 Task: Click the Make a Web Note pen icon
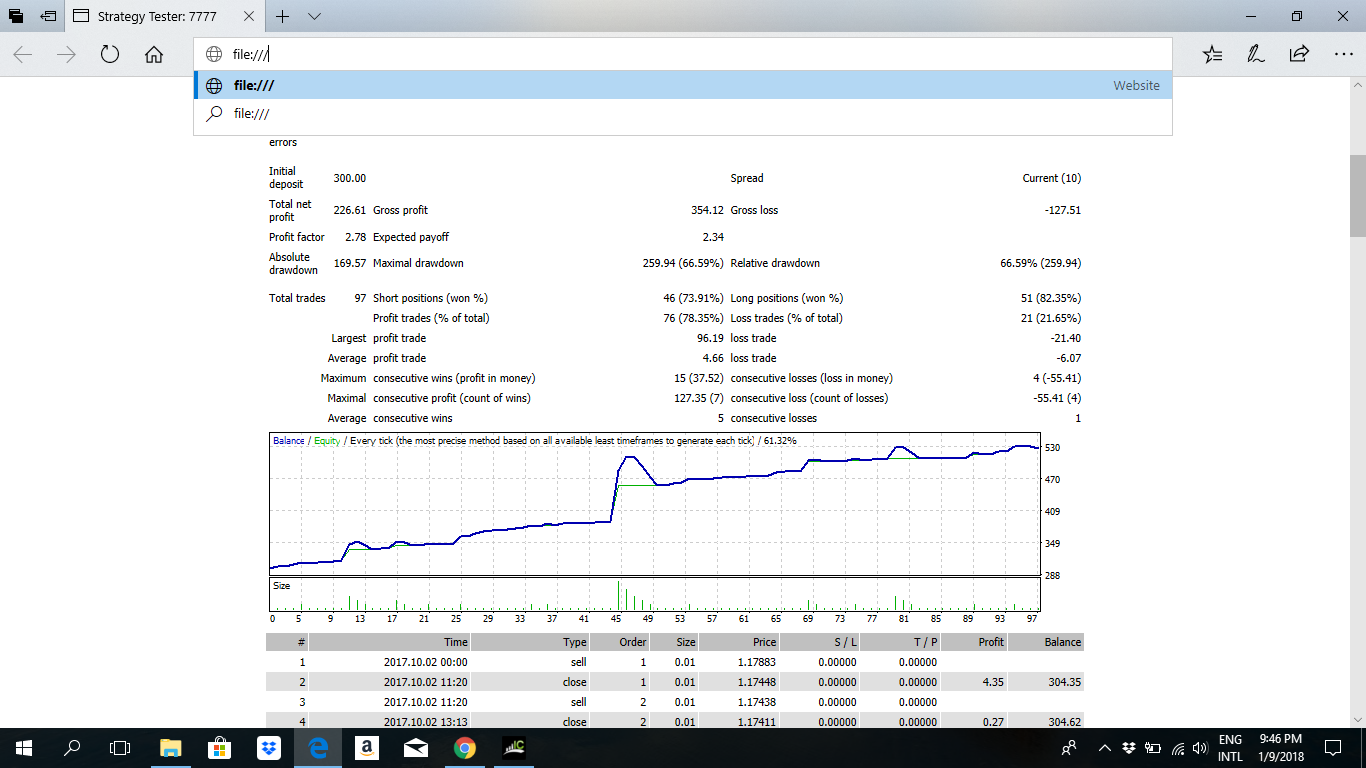pos(1255,55)
